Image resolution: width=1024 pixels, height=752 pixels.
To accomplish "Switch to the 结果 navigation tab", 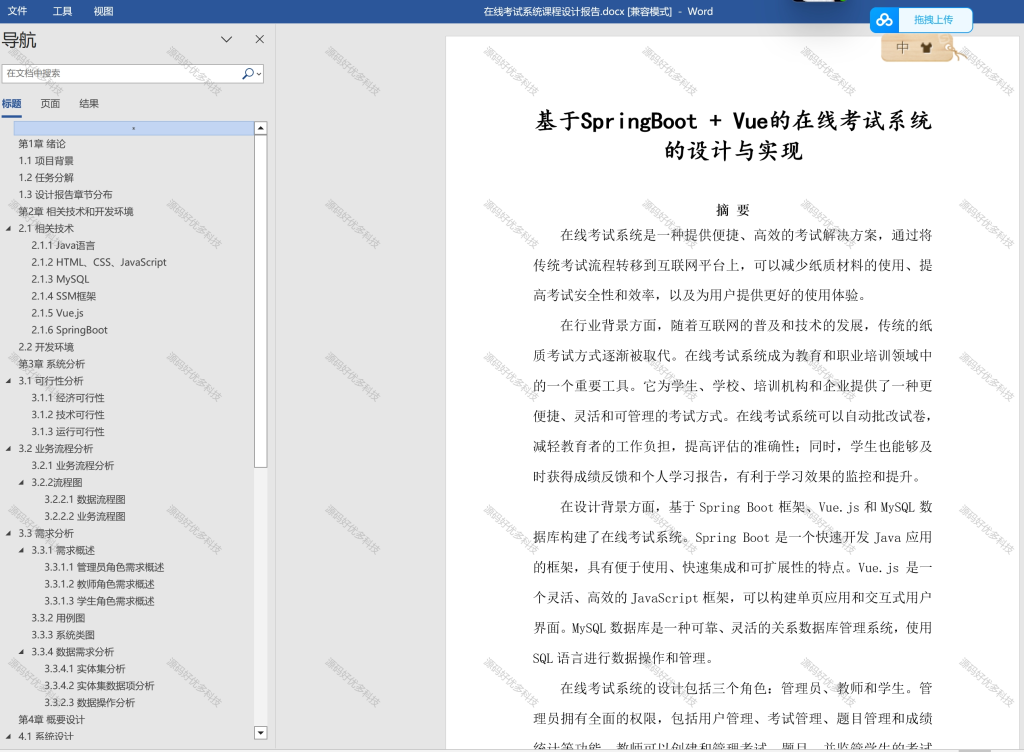I will tap(89, 104).
